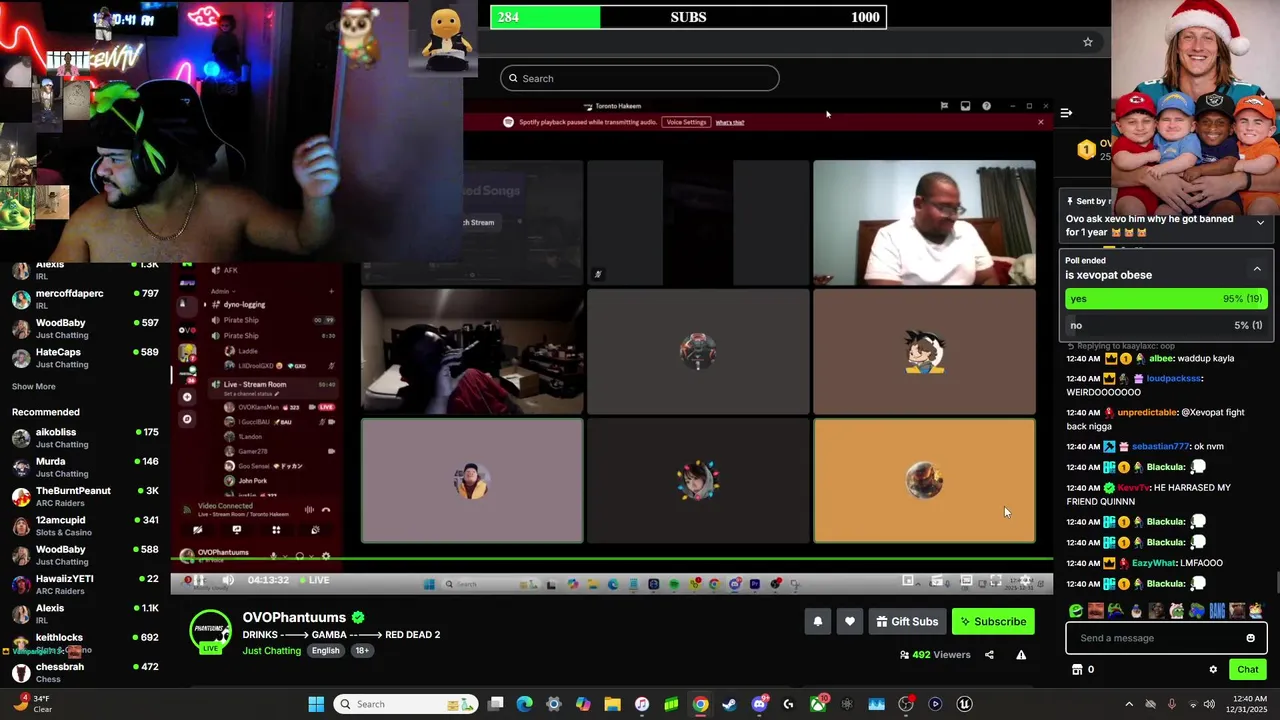
Task: Click username 'loudpackssss' in chat
Action: tap(1174, 379)
